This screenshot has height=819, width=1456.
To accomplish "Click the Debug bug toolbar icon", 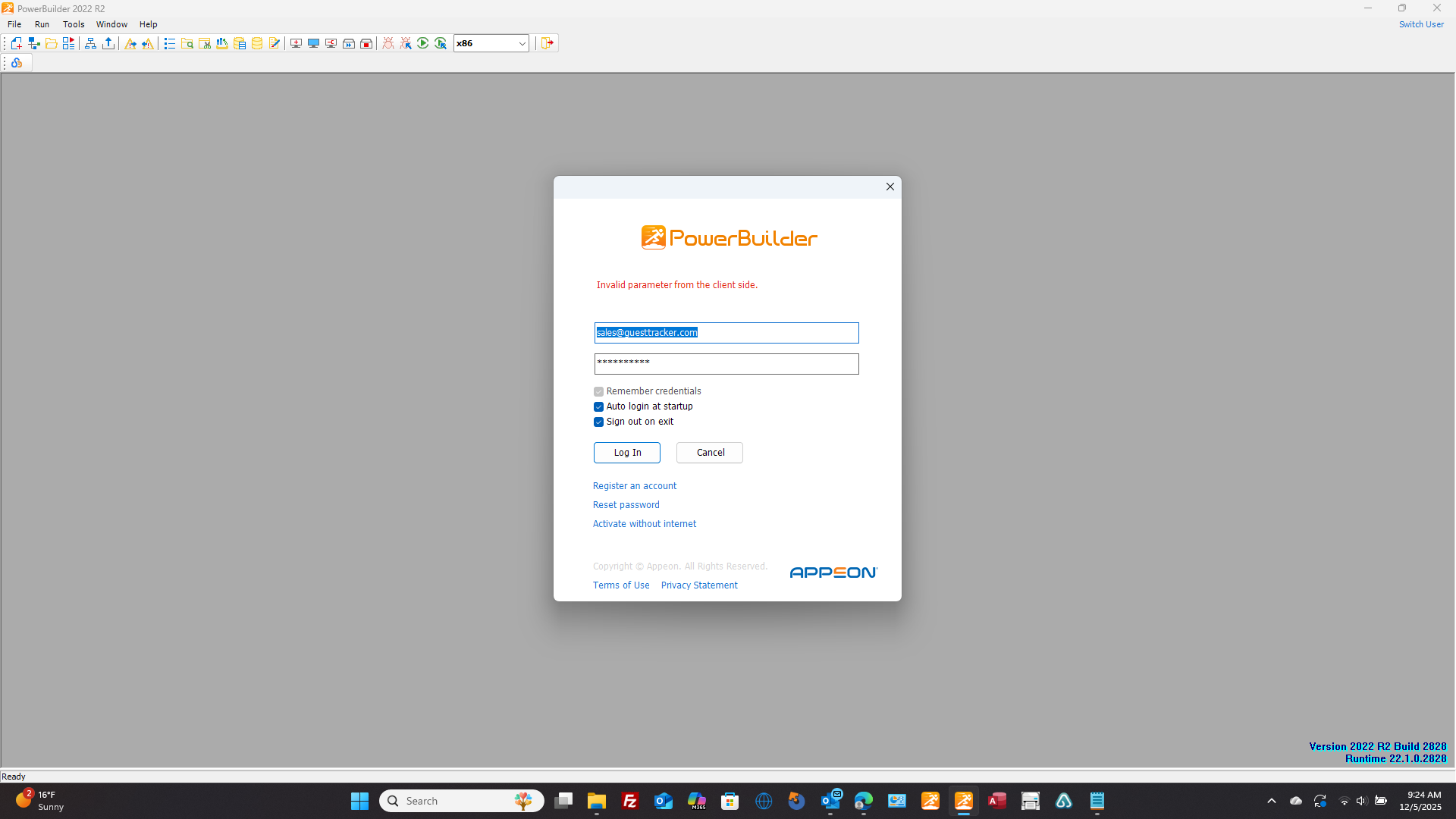I will 388,43.
